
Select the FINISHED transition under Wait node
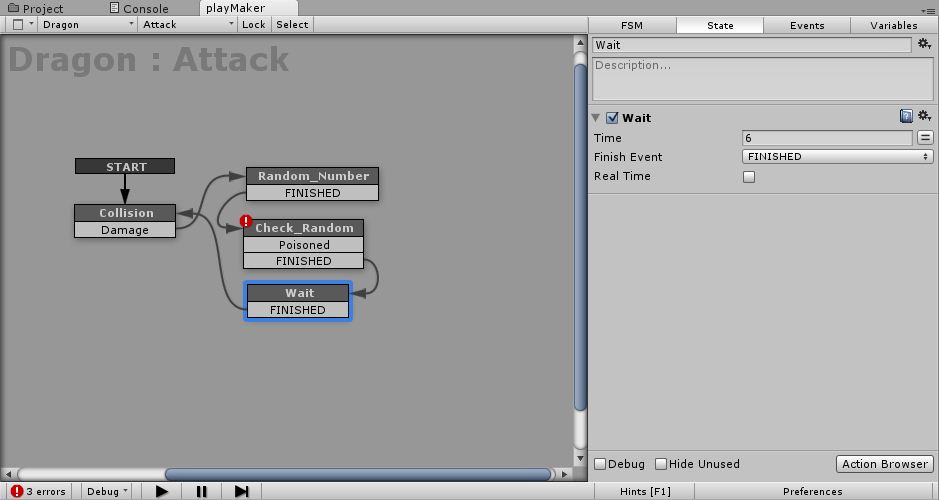point(298,310)
